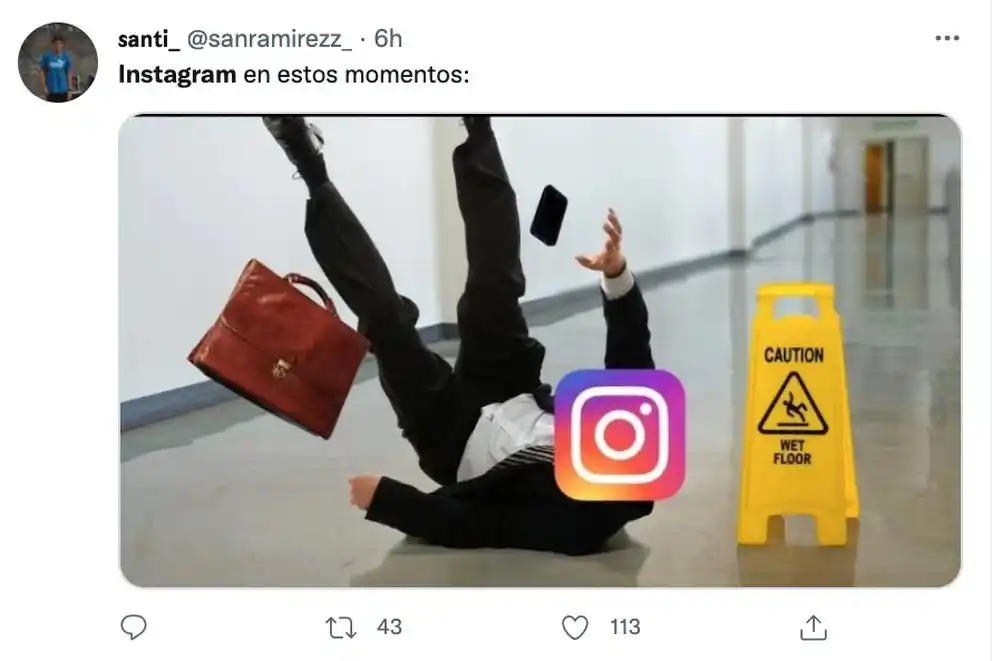Click the 6h timestamp of the tweet
This screenshot has width=992, height=661.
(x=388, y=38)
